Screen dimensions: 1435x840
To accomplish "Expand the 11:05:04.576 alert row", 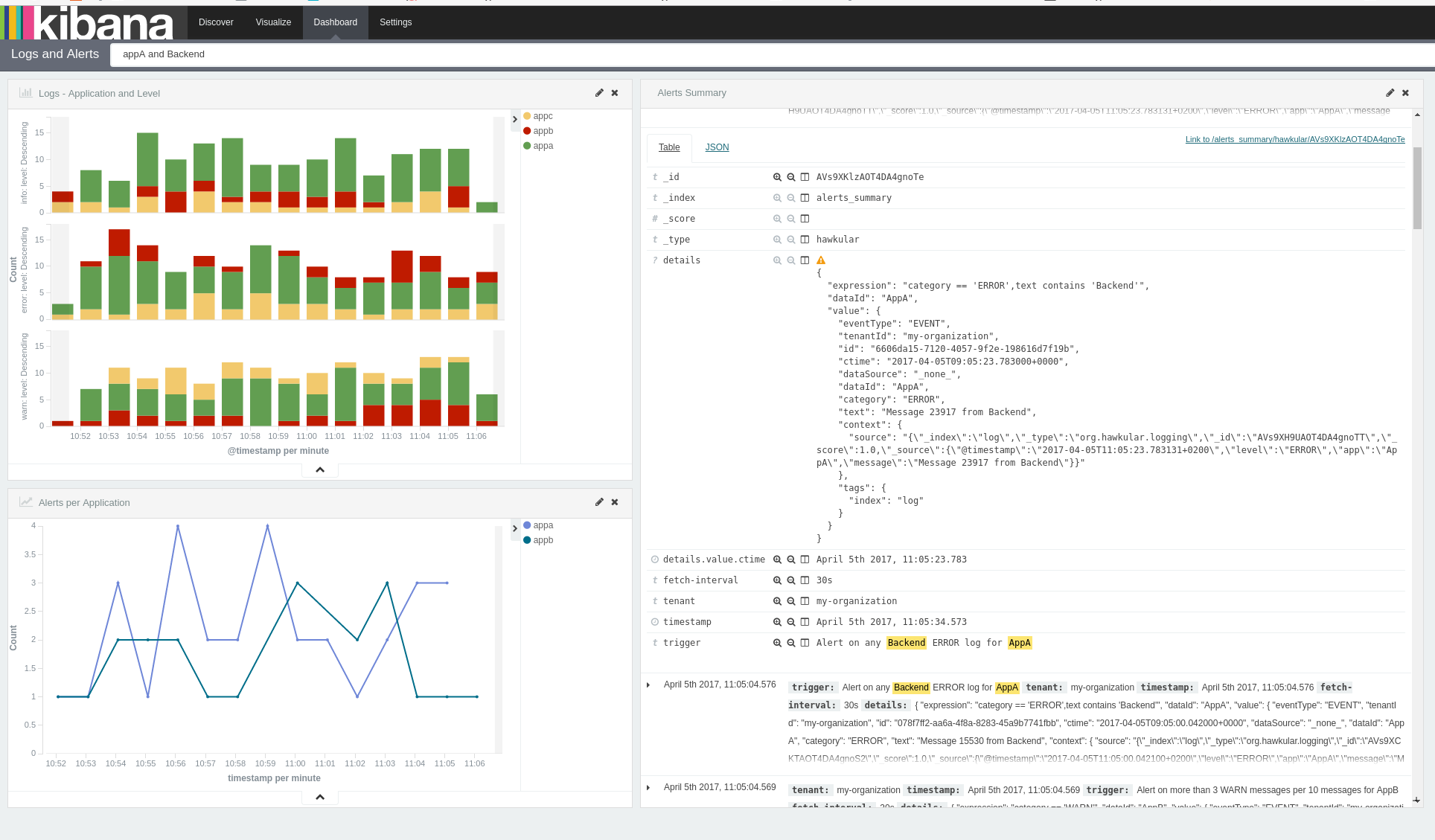I will (648, 685).
